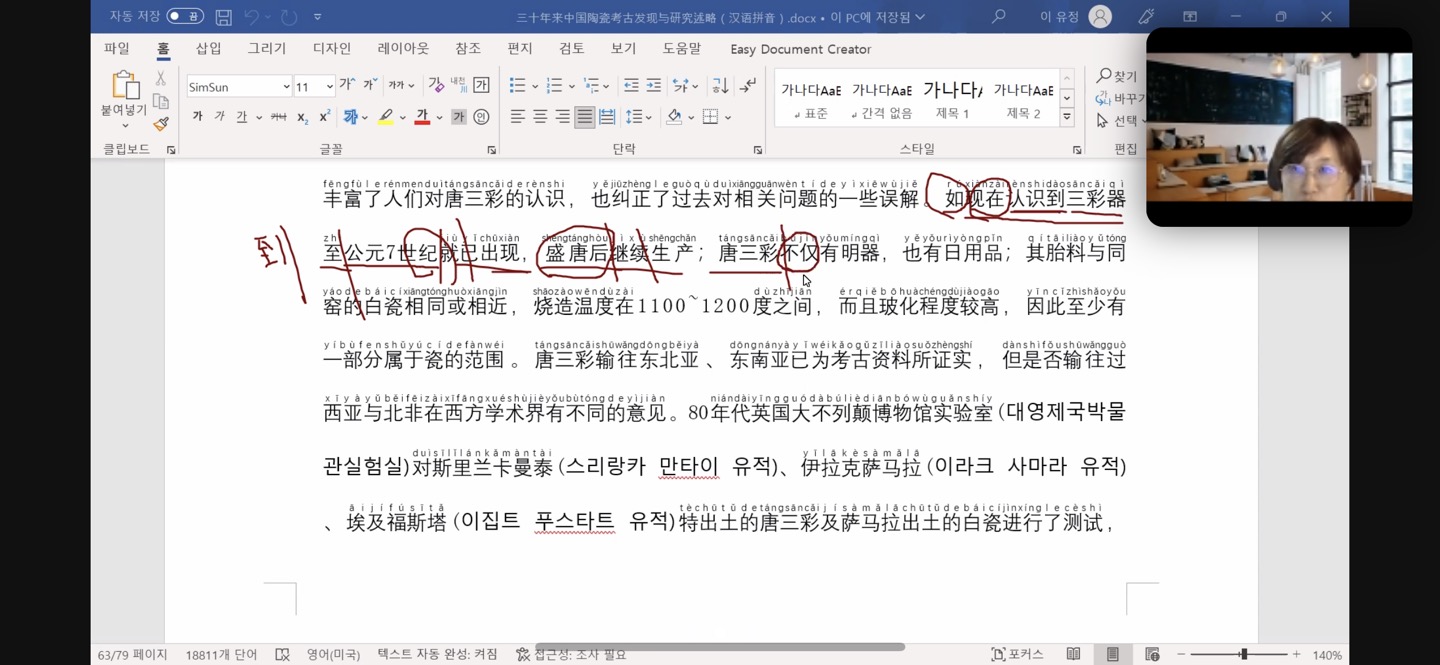Apply strikethrough formatting to text
The width and height of the screenshot is (1440, 665).
pyautogui.click(x=278, y=117)
